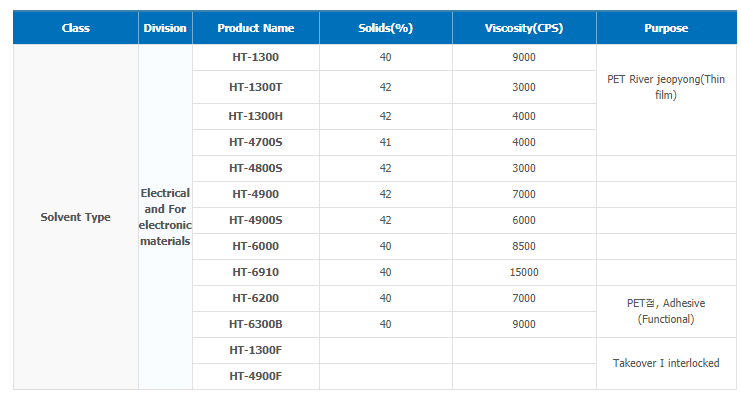Click the HT-4900S product name
This screenshot has height=397, width=741.
tap(256, 220)
